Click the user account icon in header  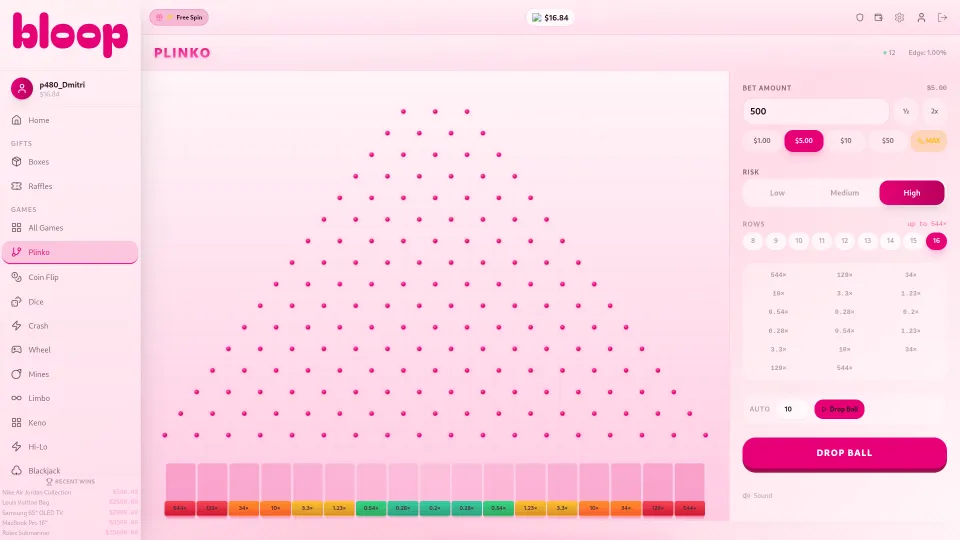921,18
